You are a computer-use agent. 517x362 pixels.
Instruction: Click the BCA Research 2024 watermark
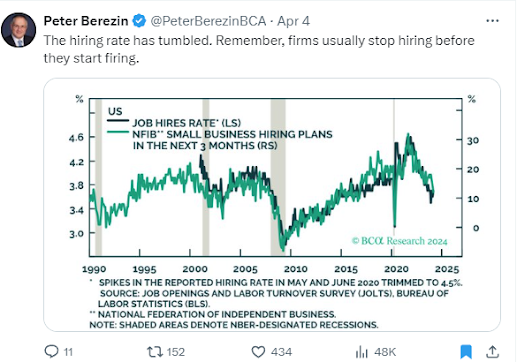[399, 241]
